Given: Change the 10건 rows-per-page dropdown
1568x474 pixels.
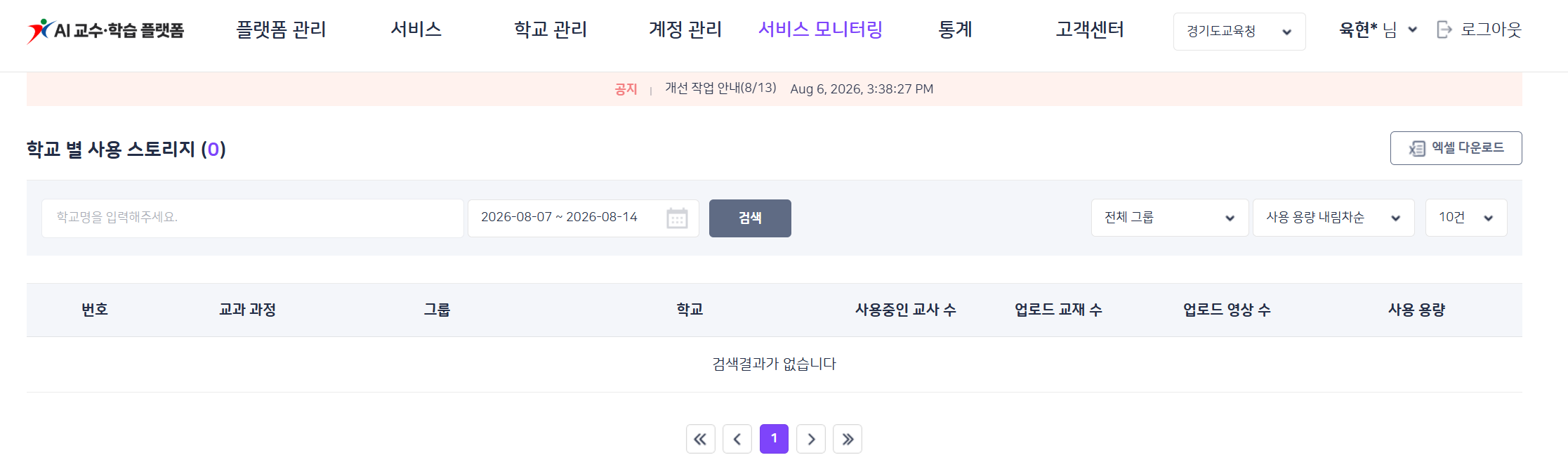Looking at the screenshot, I should (1466, 218).
